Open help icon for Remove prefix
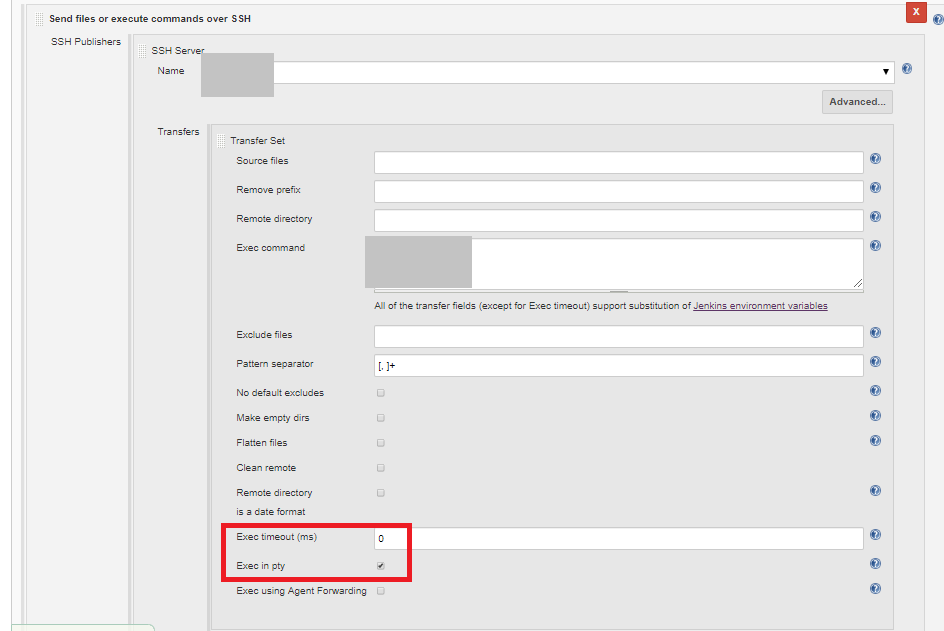Screen dimensions: 944x631 click(x=875, y=187)
